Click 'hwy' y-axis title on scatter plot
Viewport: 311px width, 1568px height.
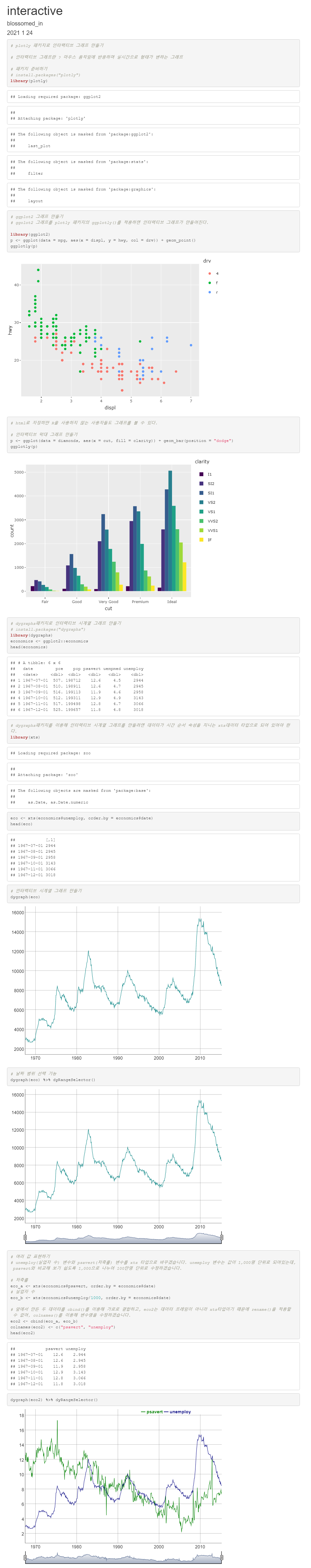tap(10, 330)
